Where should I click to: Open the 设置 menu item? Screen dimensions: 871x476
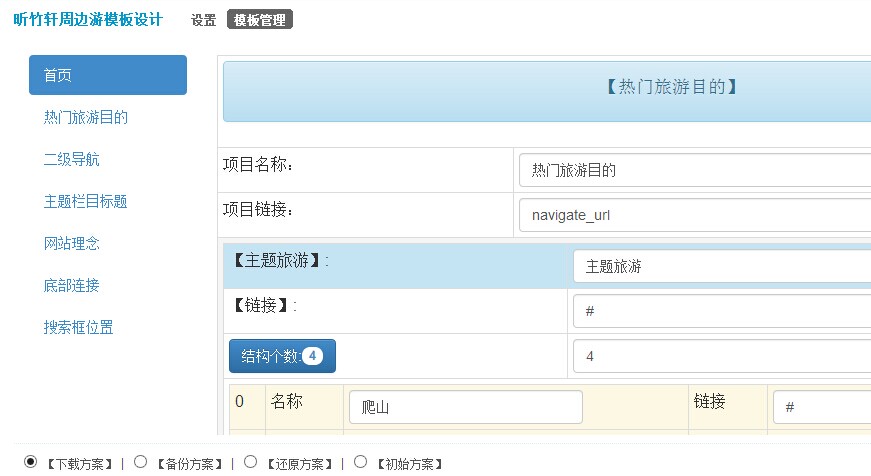pyautogui.click(x=203, y=20)
